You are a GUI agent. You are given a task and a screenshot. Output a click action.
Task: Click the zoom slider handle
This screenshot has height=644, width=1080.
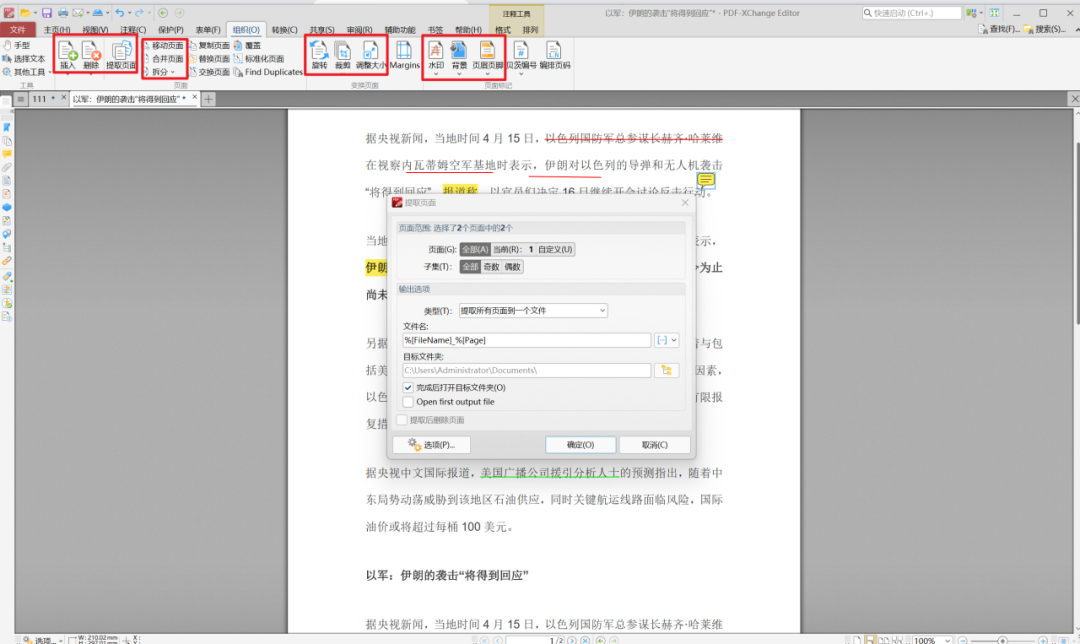1003,640
